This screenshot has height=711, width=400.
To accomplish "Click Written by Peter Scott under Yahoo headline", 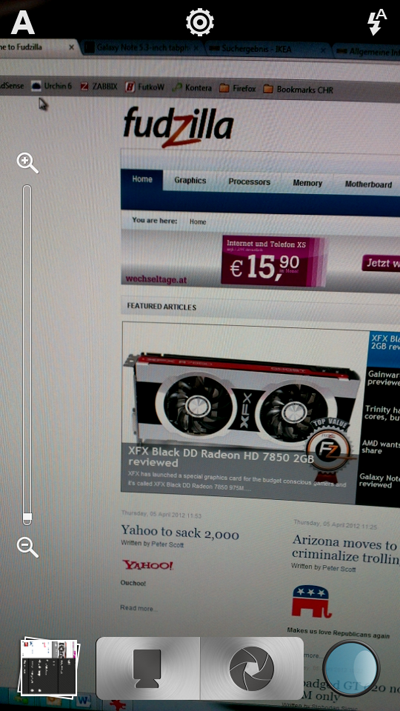I will [x=152, y=545].
